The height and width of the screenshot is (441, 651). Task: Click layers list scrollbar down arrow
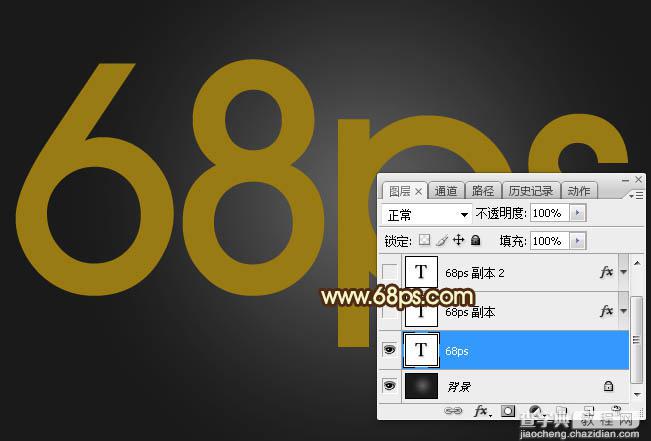coord(637,394)
